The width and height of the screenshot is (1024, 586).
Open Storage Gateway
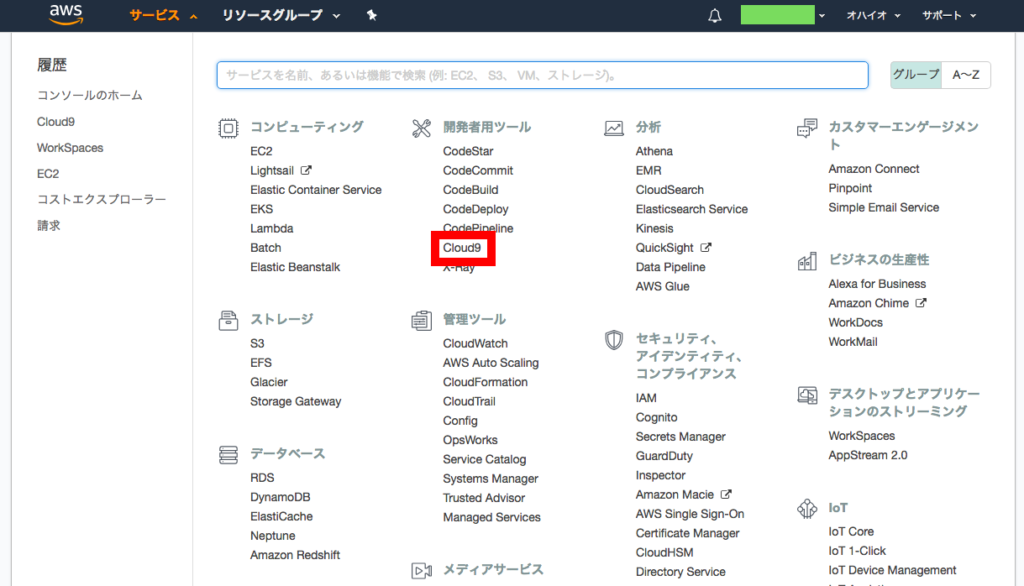(295, 402)
